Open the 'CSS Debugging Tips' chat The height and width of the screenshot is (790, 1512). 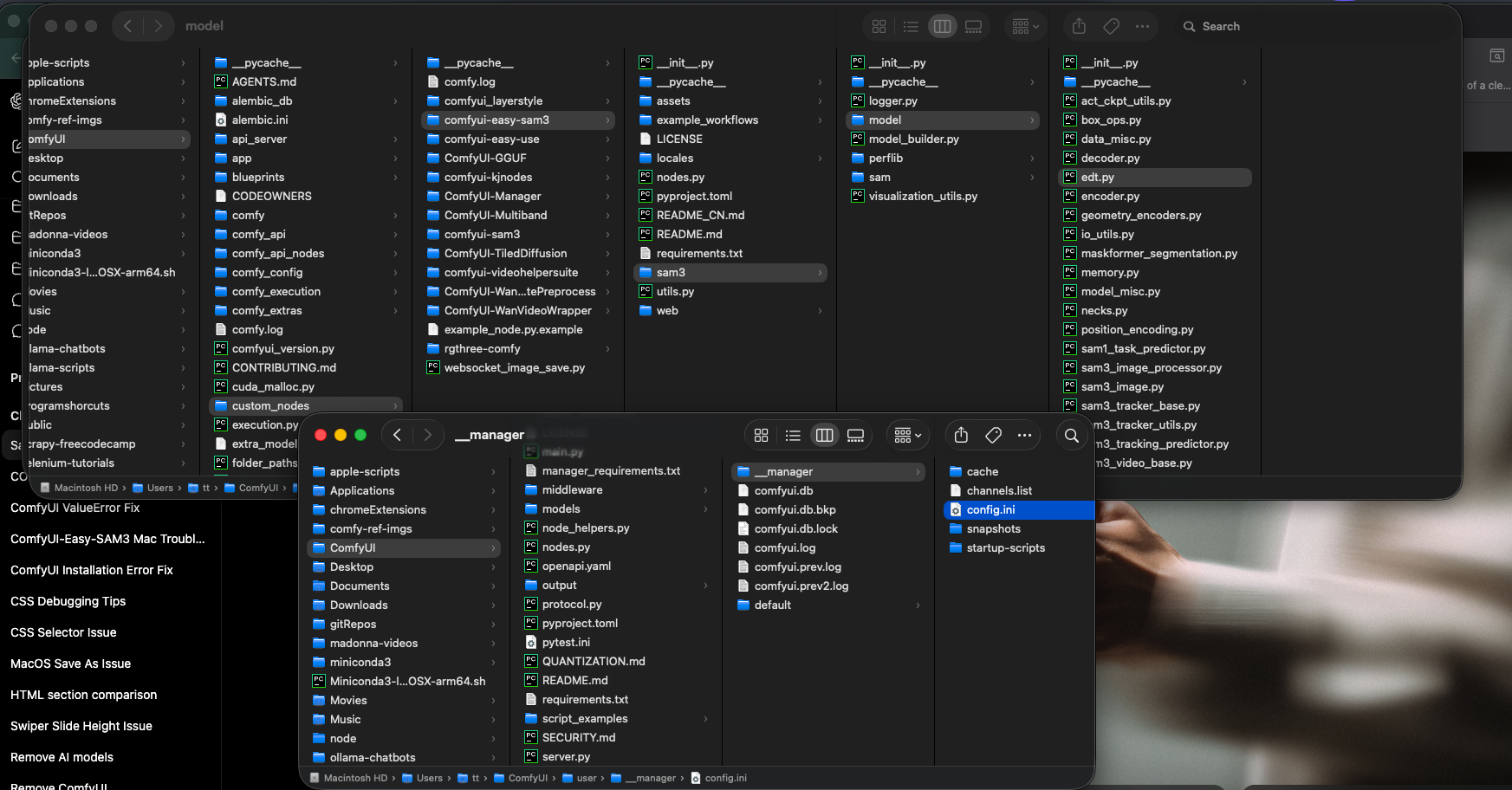68,601
